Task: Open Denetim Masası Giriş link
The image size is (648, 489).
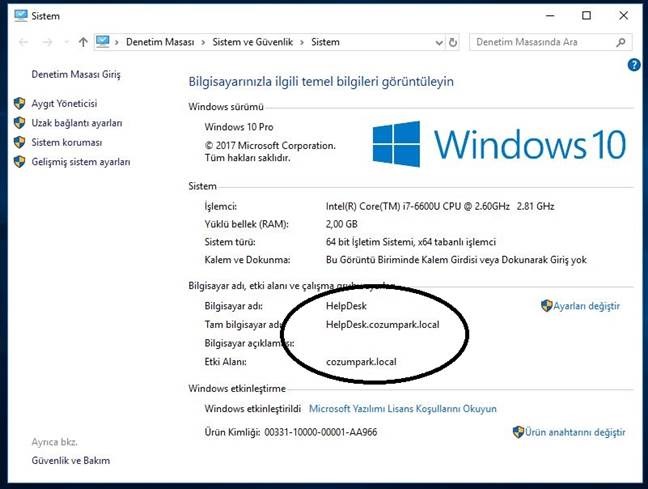Action: pyautogui.click(x=76, y=74)
